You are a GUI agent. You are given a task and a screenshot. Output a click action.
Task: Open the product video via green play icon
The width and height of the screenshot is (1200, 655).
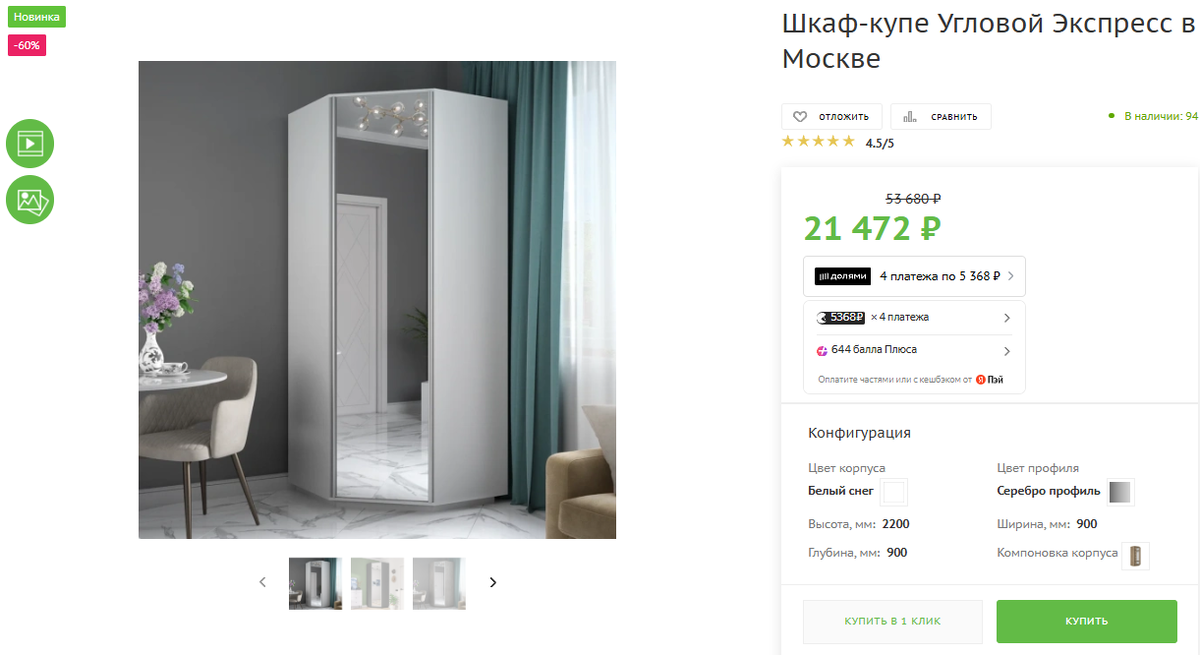tap(30, 143)
